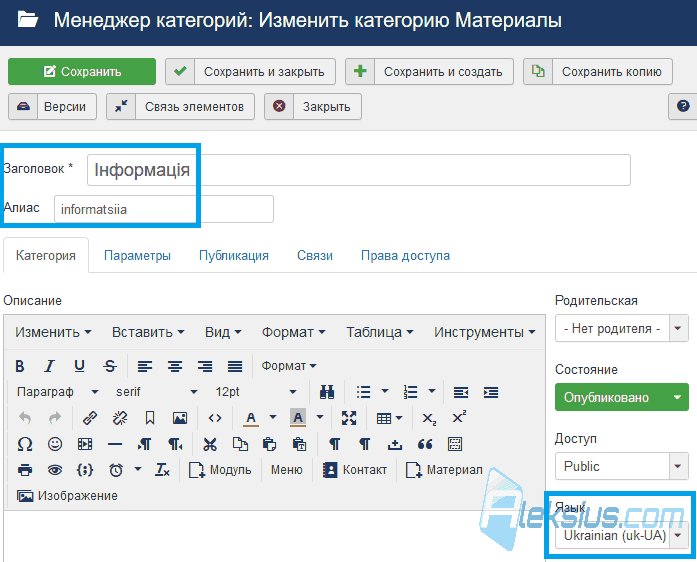Focus the Заголовок title field
This screenshot has width=697, height=562.
click(x=359, y=170)
